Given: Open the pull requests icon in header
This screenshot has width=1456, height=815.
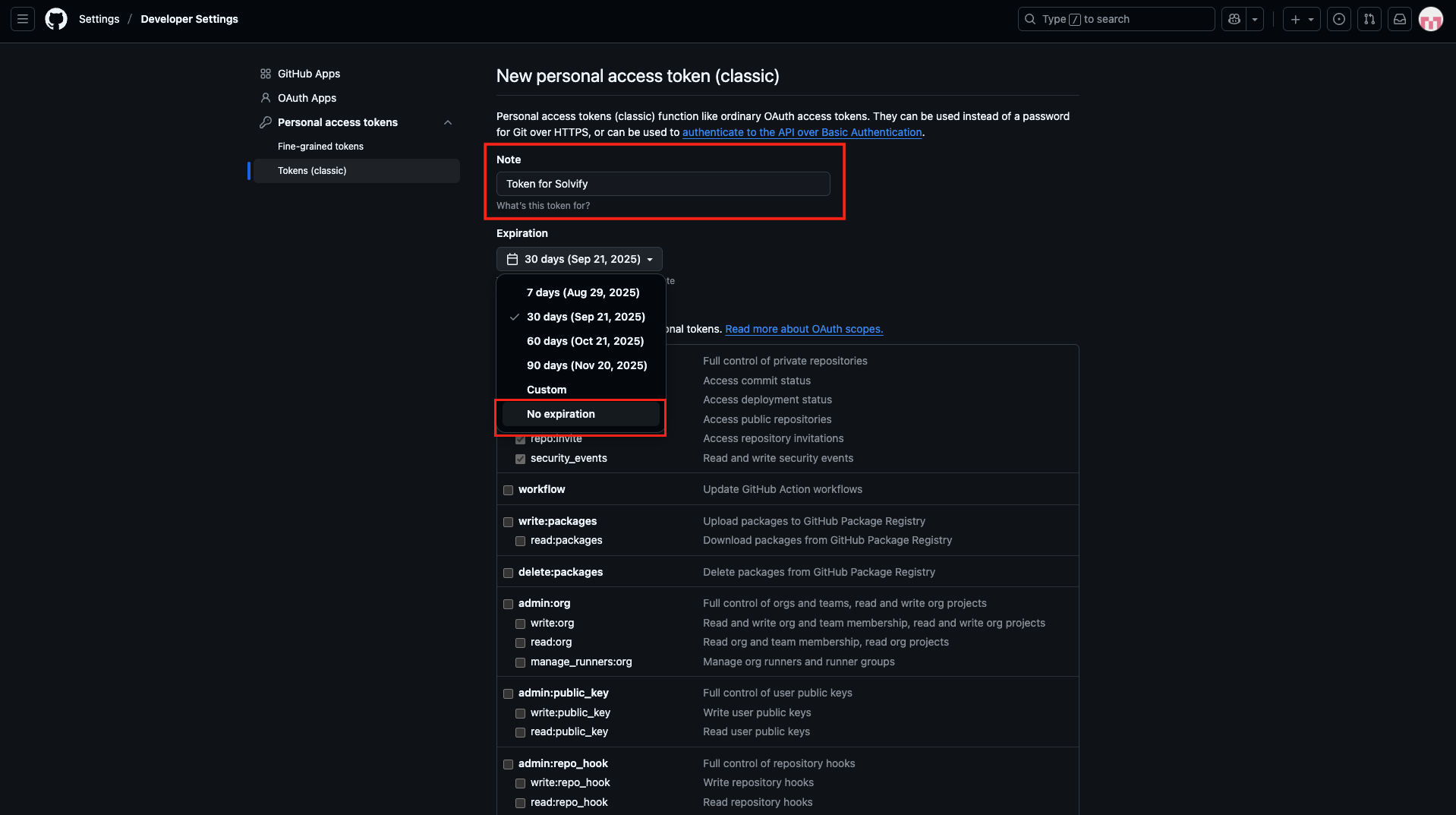Looking at the screenshot, I should (x=1369, y=19).
